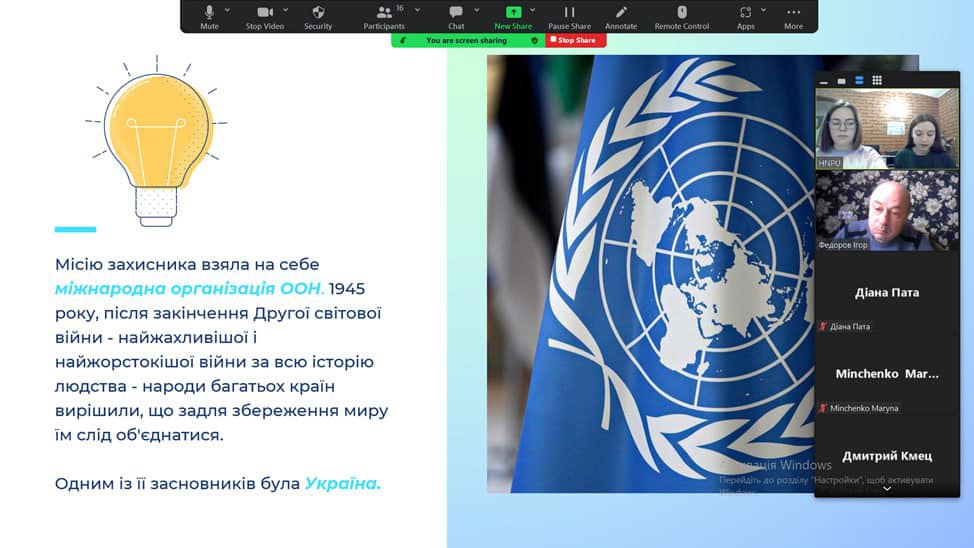
Task: Open the Chat panel
Action: pyautogui.click(x=456, y=17)
